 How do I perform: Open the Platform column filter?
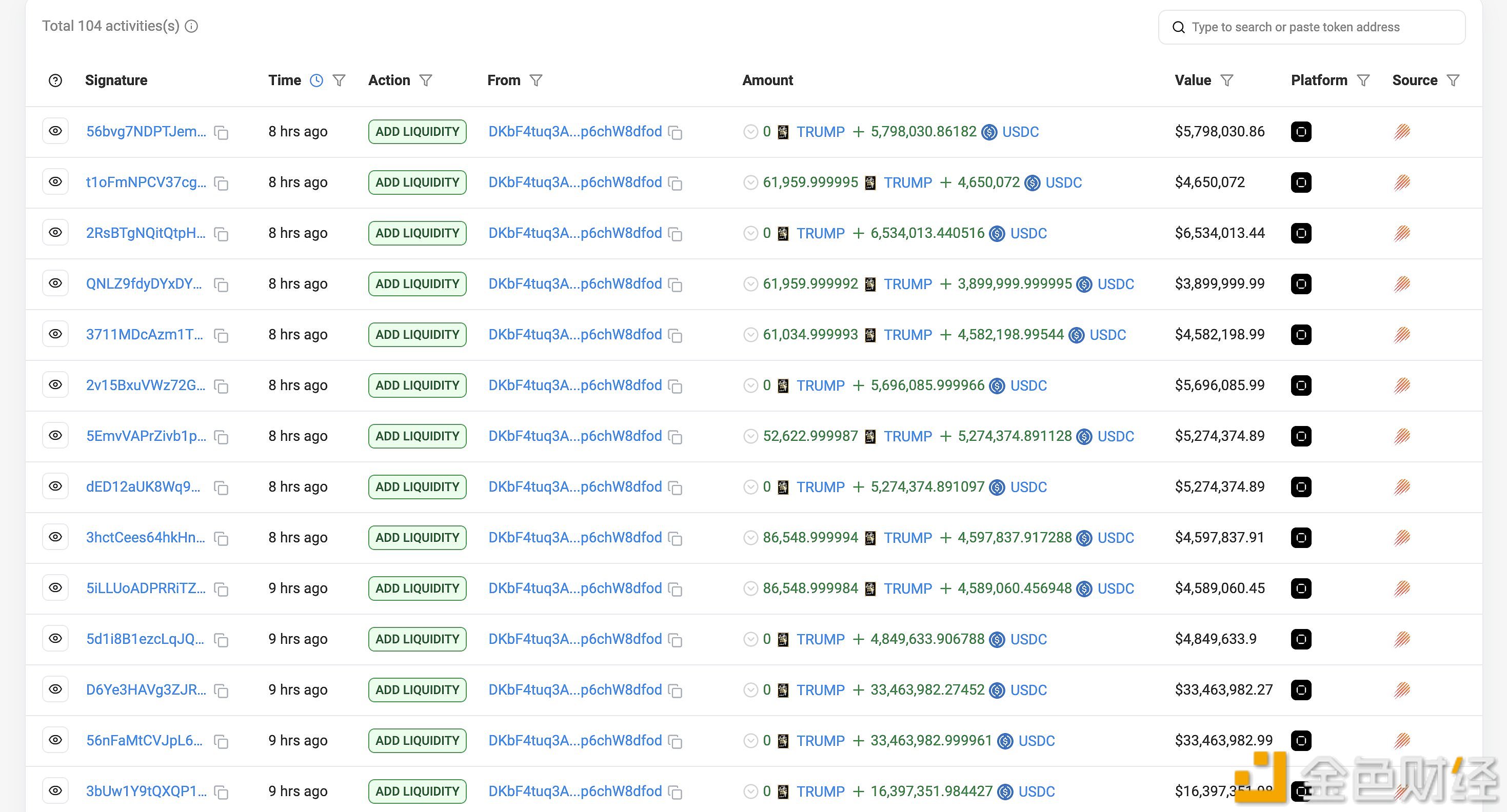(1363, 80)
